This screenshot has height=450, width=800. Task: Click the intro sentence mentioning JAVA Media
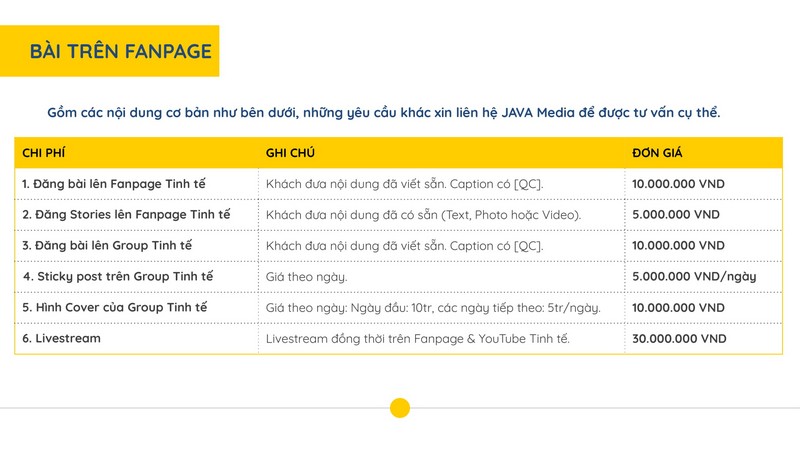[x=383, y=112]
